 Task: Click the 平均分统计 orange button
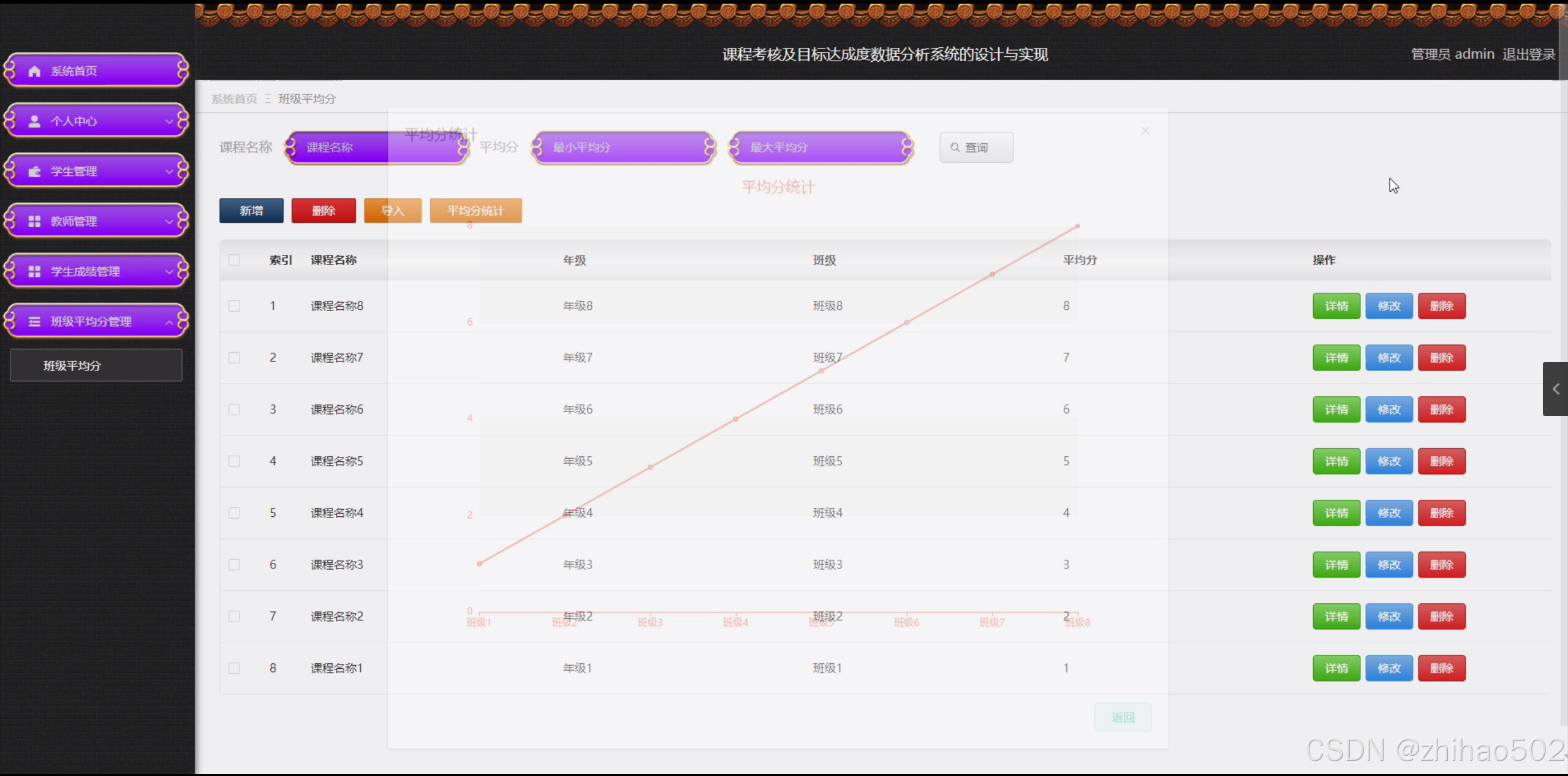(475, 211)
